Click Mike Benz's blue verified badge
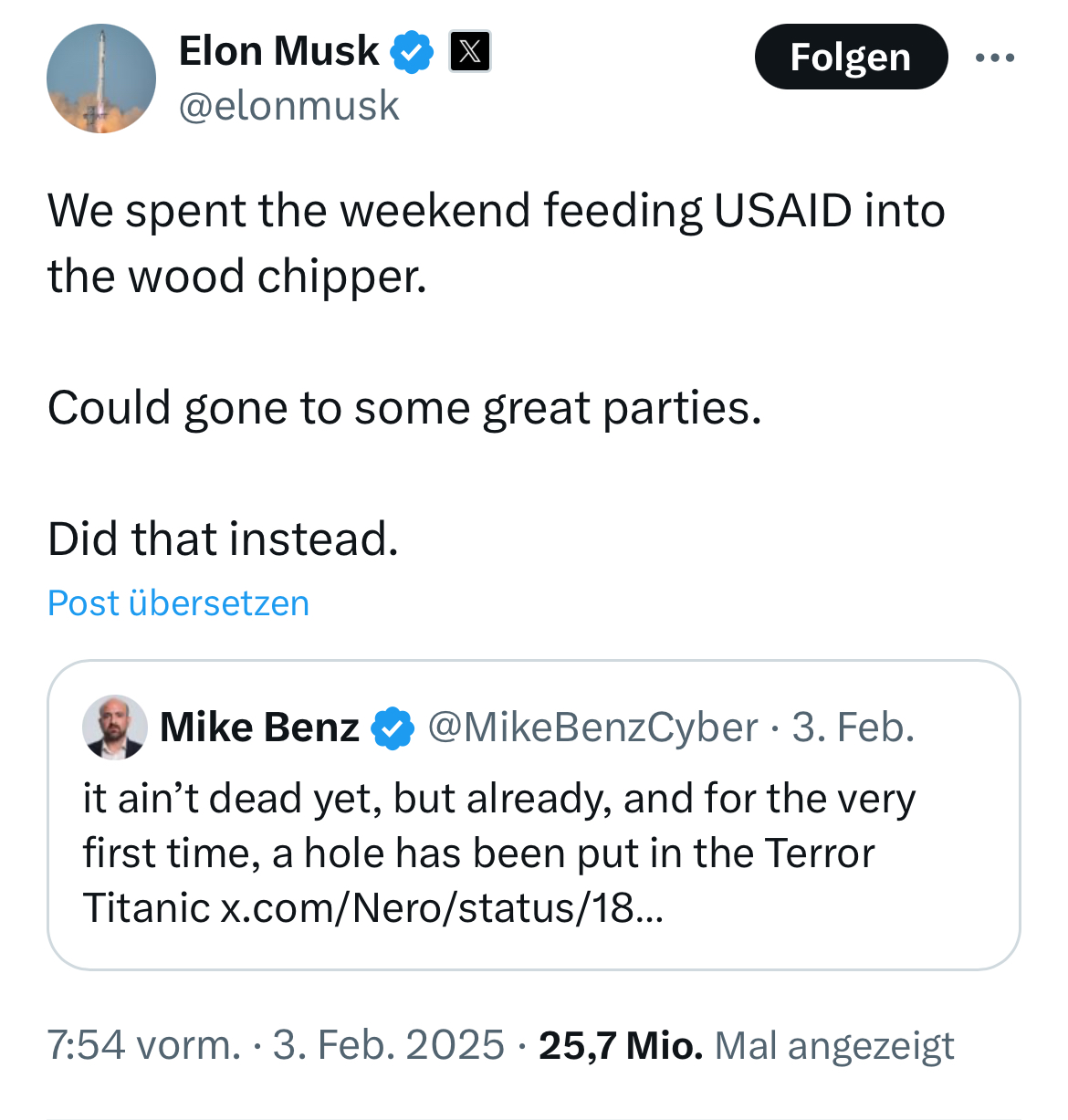The width and height of the screenshot is (1068, 1120). (393, 728)
